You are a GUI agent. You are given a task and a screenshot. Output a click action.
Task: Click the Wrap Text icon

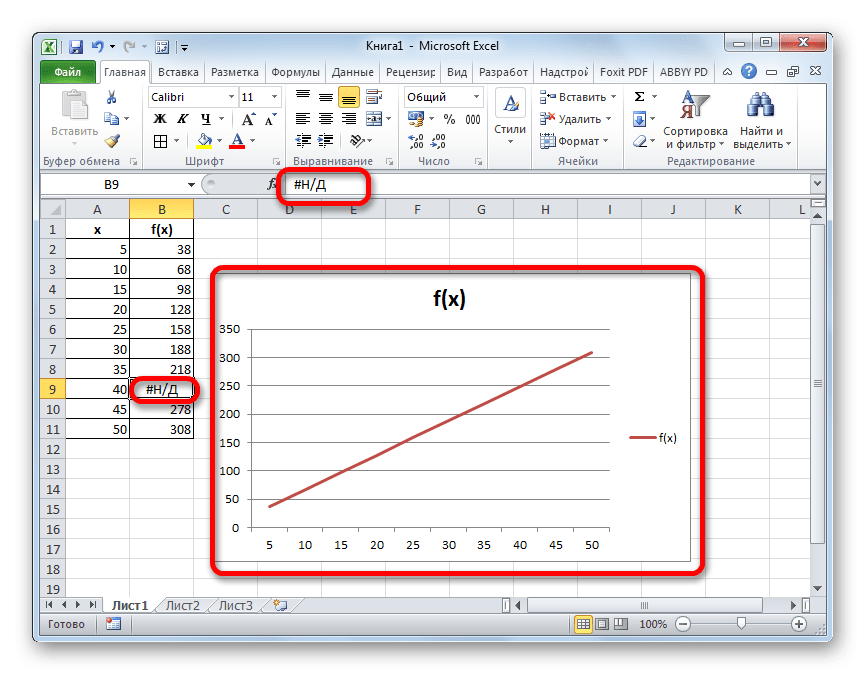click(x=374, y=97)
